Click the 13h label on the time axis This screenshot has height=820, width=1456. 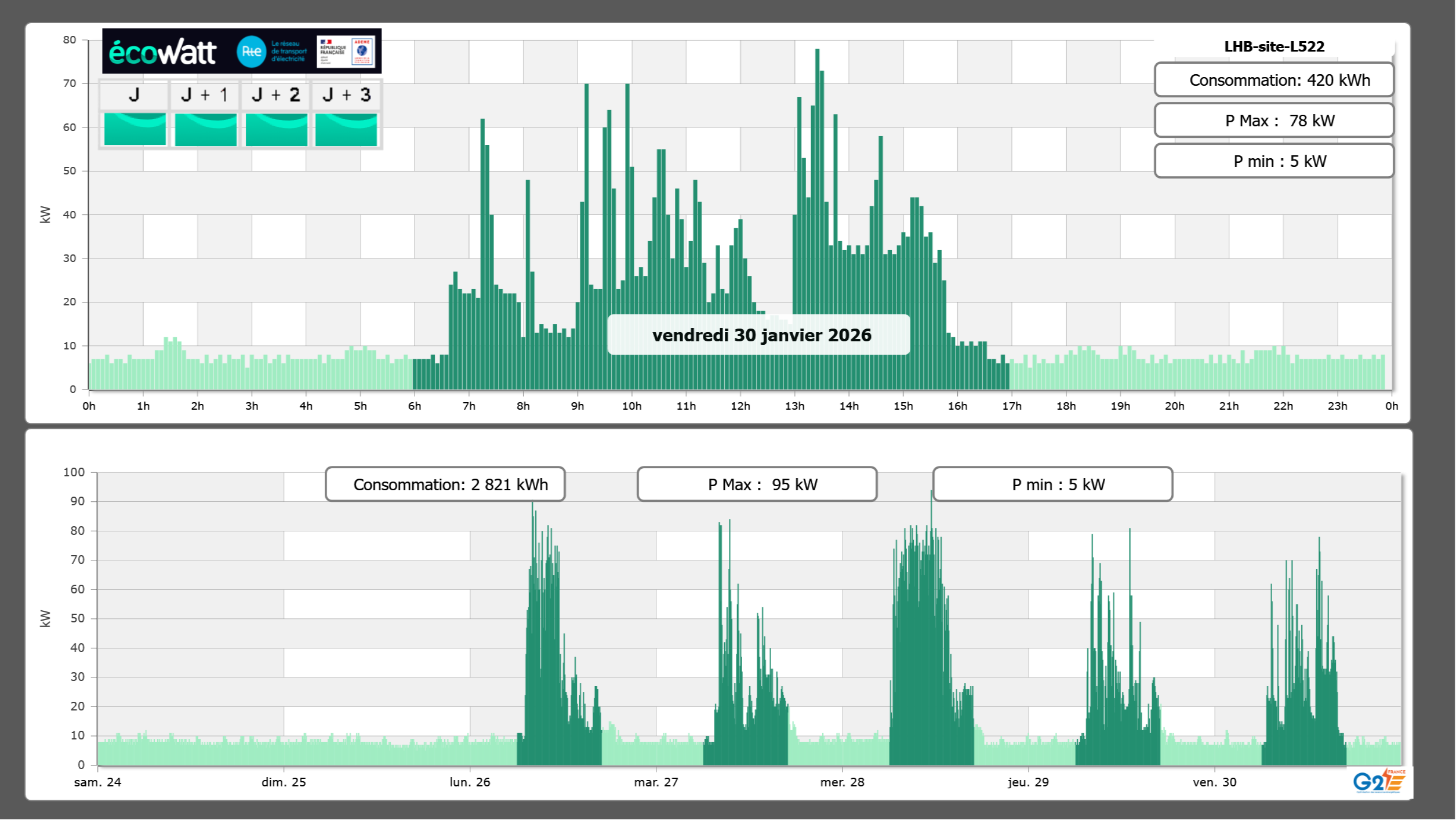click(x=794, y=406)
